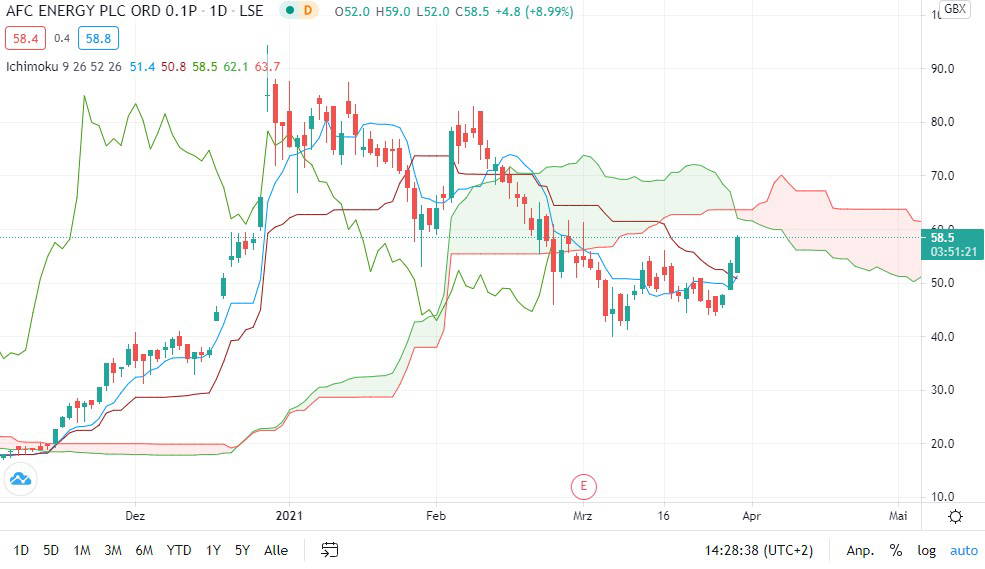Select the Alle time range
The height and width of the screenshot is (569, 985).
click(276, 550)
